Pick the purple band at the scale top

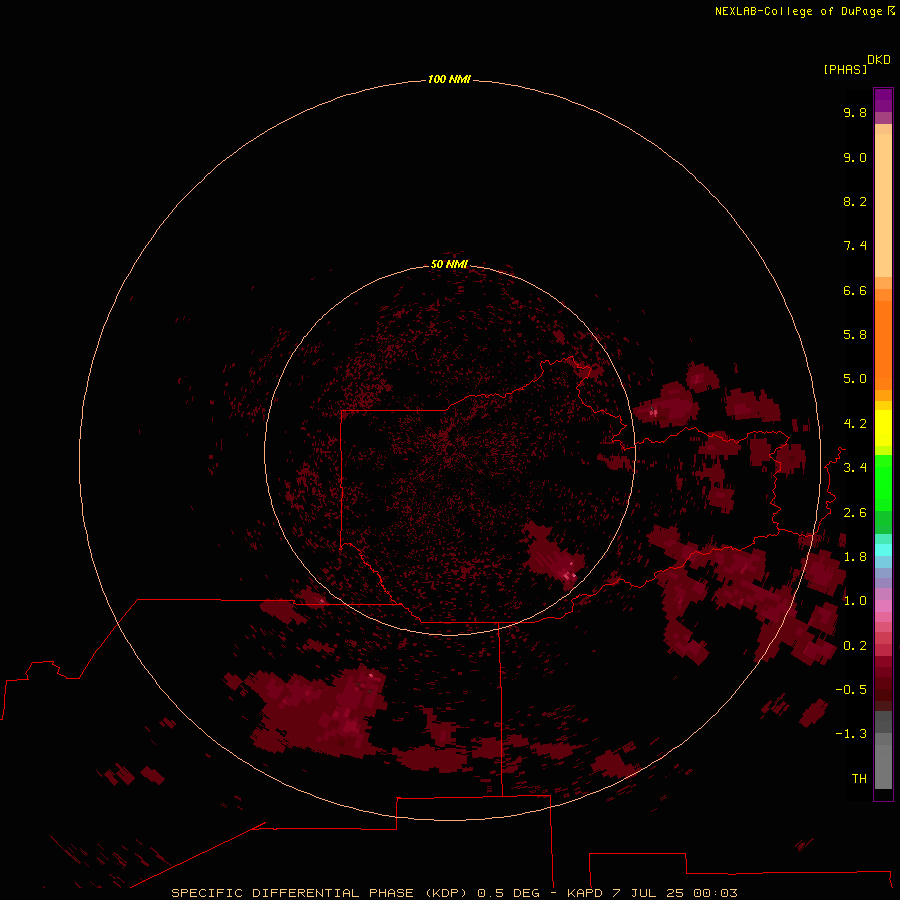click(883, 100)
